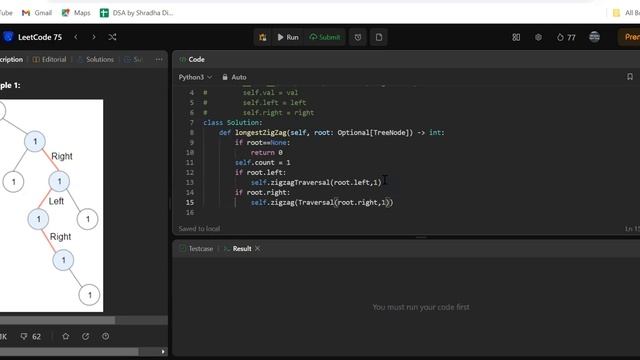Start the timer alarm clock icon

click(x=358, y=37)
